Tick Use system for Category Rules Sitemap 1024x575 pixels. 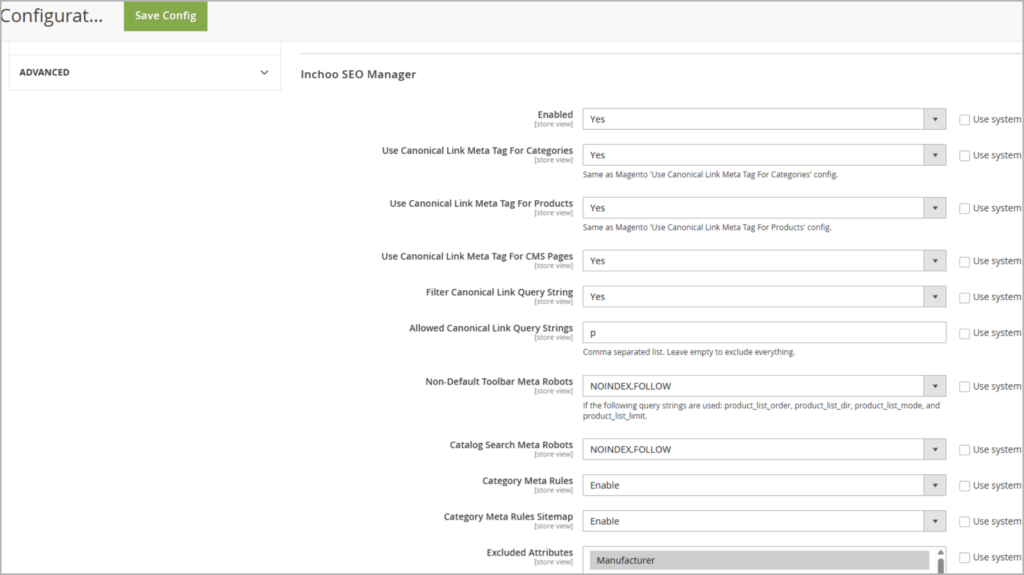pyautogui.click(x=964, y=522)
